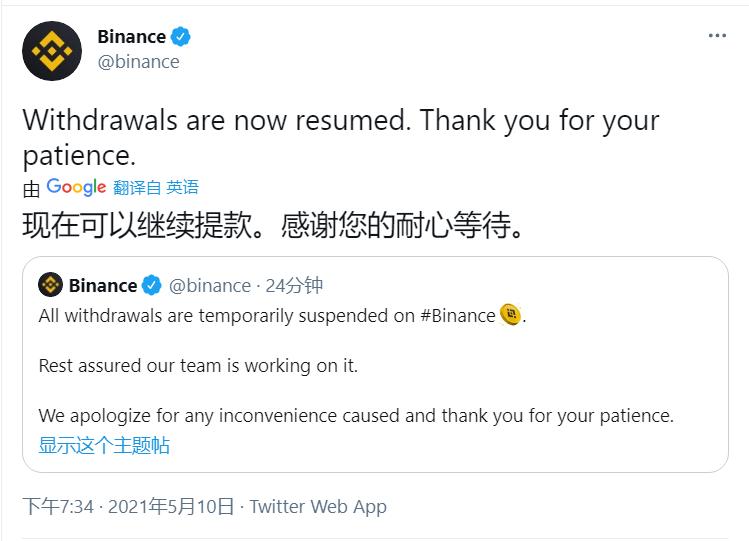Click the verified badge in the quoted tweet
The image size is (749, 541).
click(151, 285)
